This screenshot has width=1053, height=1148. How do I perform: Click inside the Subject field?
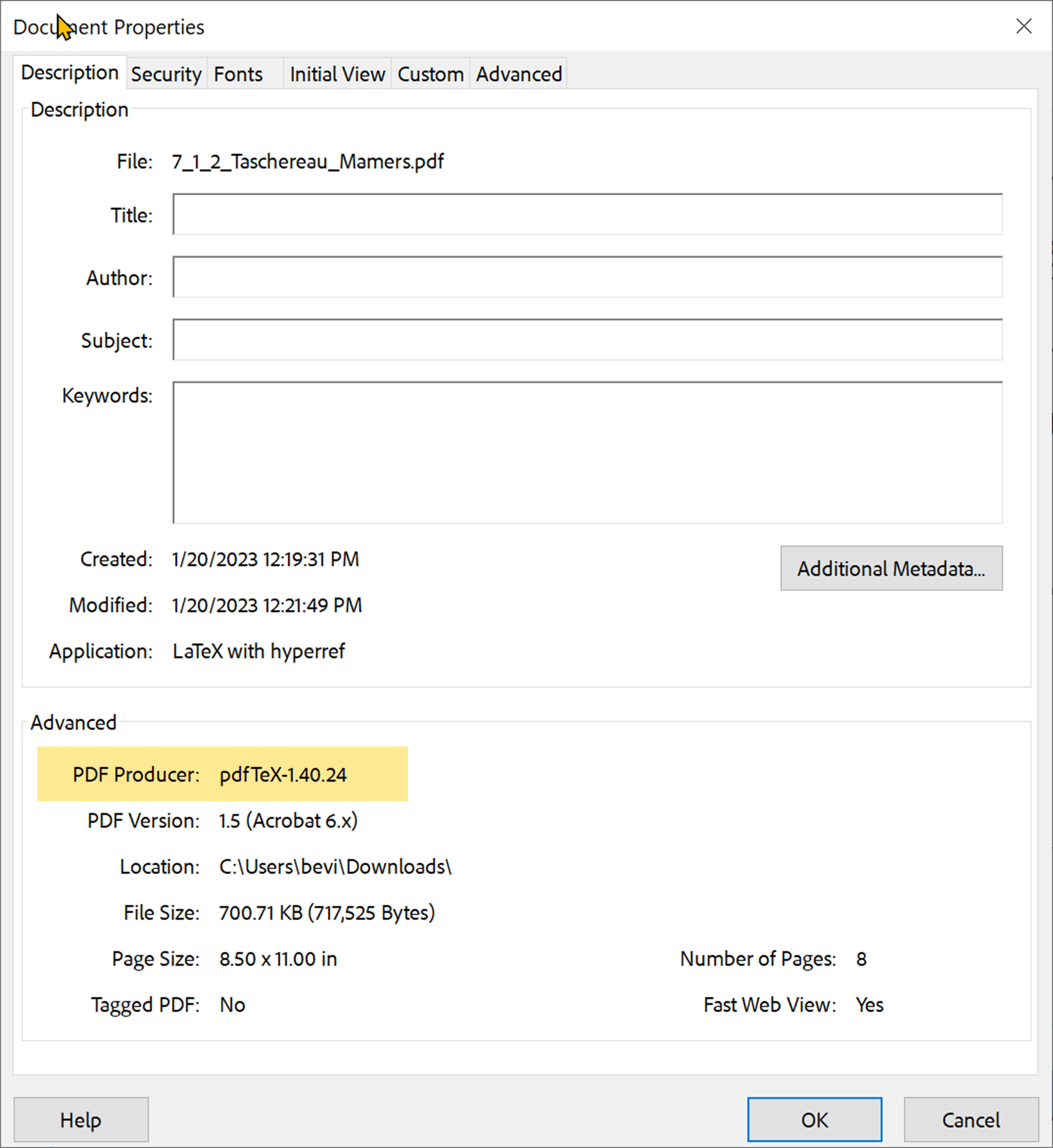pyautogui.click(x=587, y=340)
